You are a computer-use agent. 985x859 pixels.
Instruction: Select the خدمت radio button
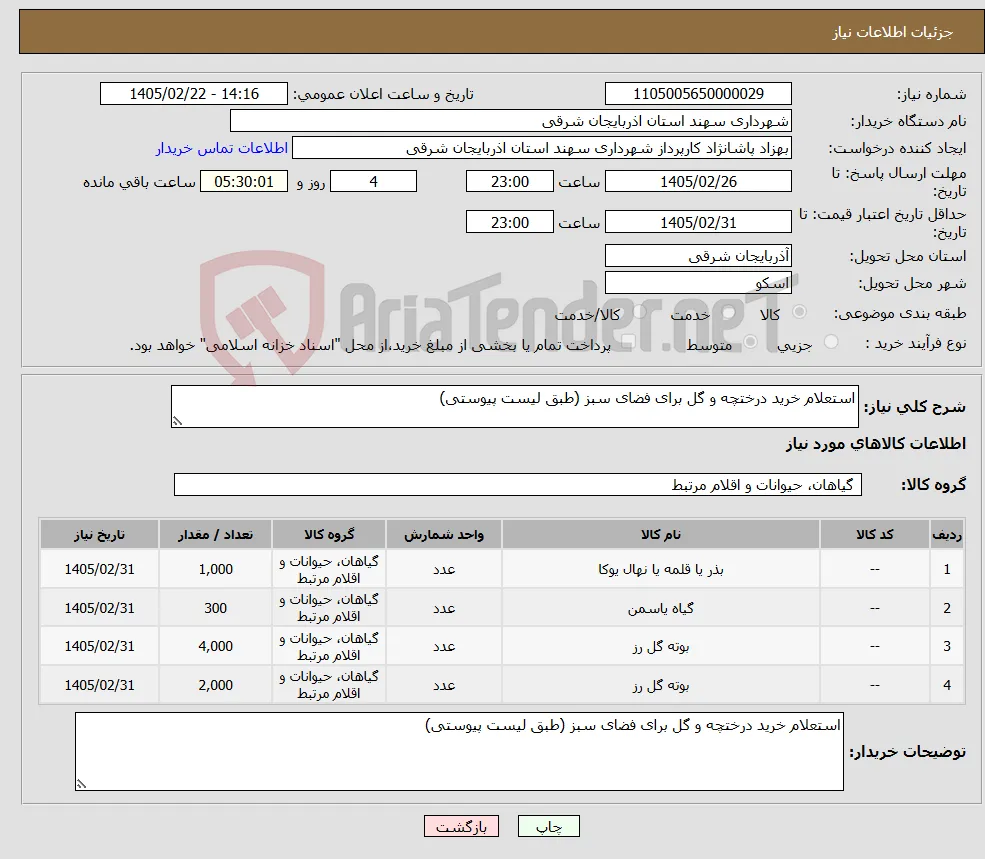click(x=728, y=312)
